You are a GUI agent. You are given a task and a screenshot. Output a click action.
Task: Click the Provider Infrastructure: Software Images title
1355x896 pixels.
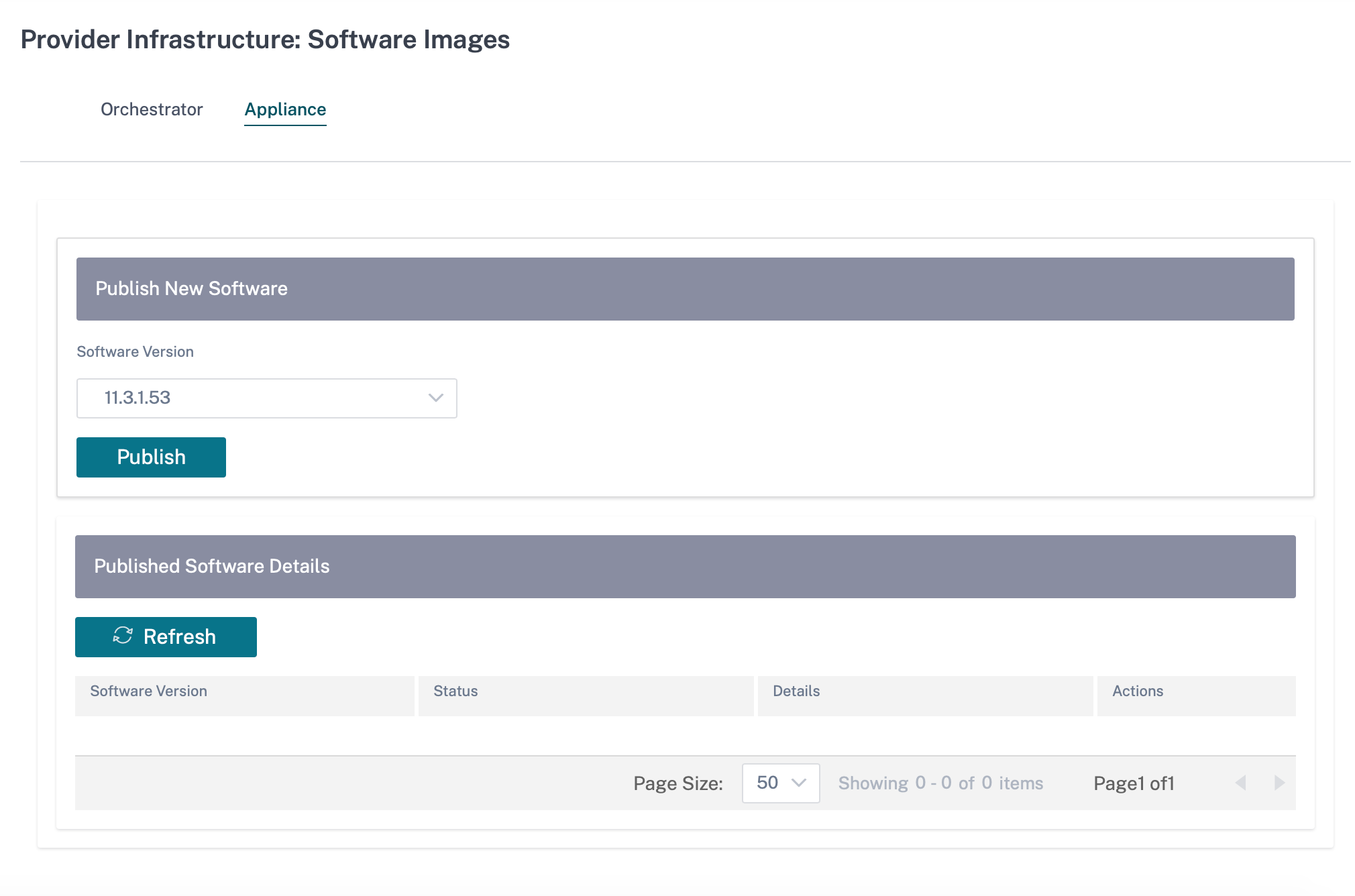pyautogui.click(x=265, y=40)
